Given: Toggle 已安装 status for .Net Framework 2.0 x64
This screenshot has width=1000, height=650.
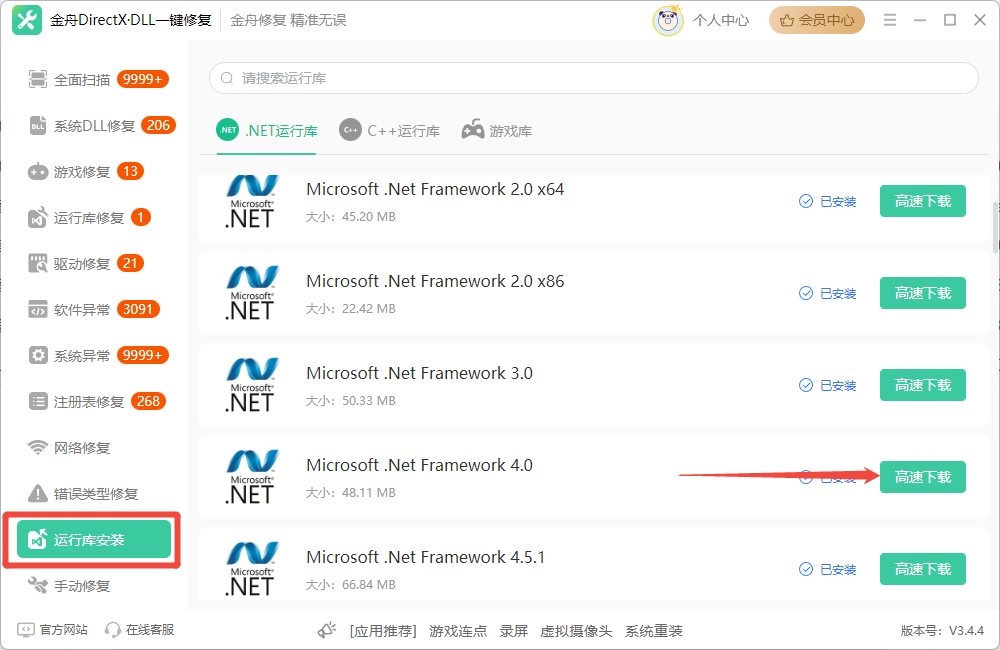Looking at the screenshot, I should pyautogui.click(x=828, y=201).
